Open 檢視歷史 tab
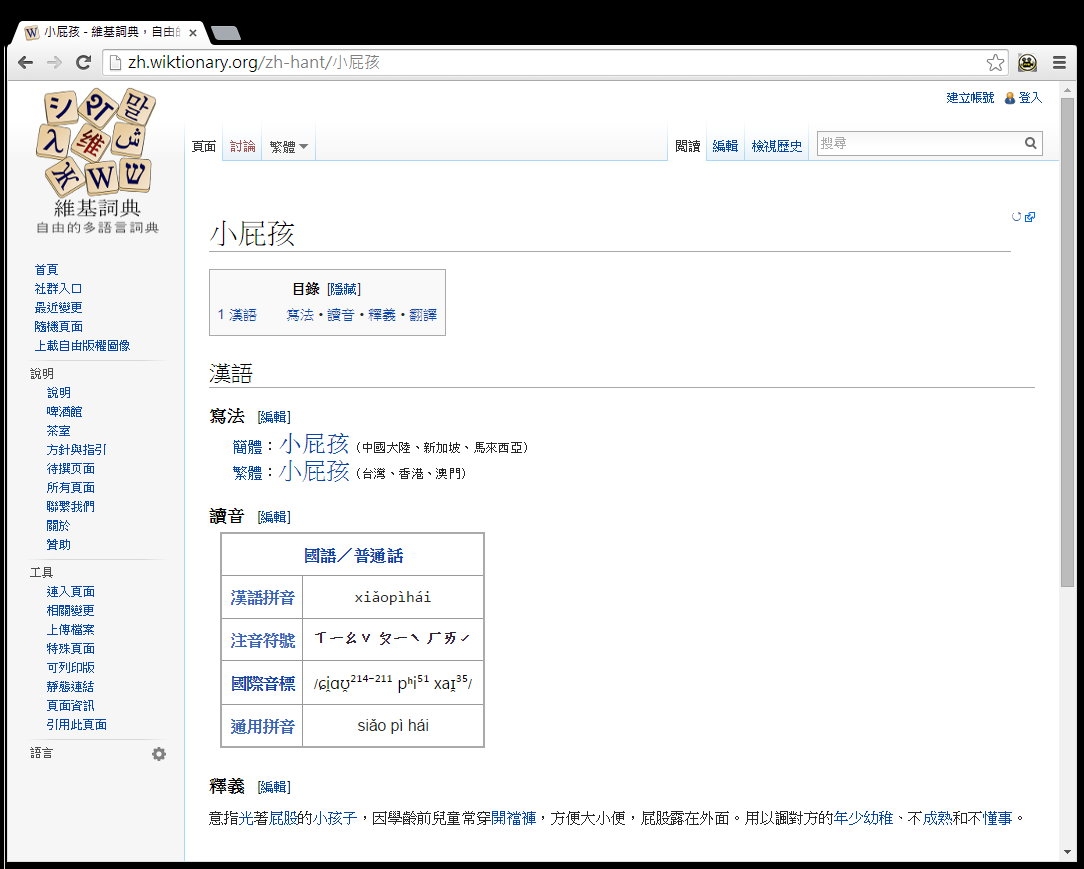The image size is (1084, 869). [x=776, y=146]
